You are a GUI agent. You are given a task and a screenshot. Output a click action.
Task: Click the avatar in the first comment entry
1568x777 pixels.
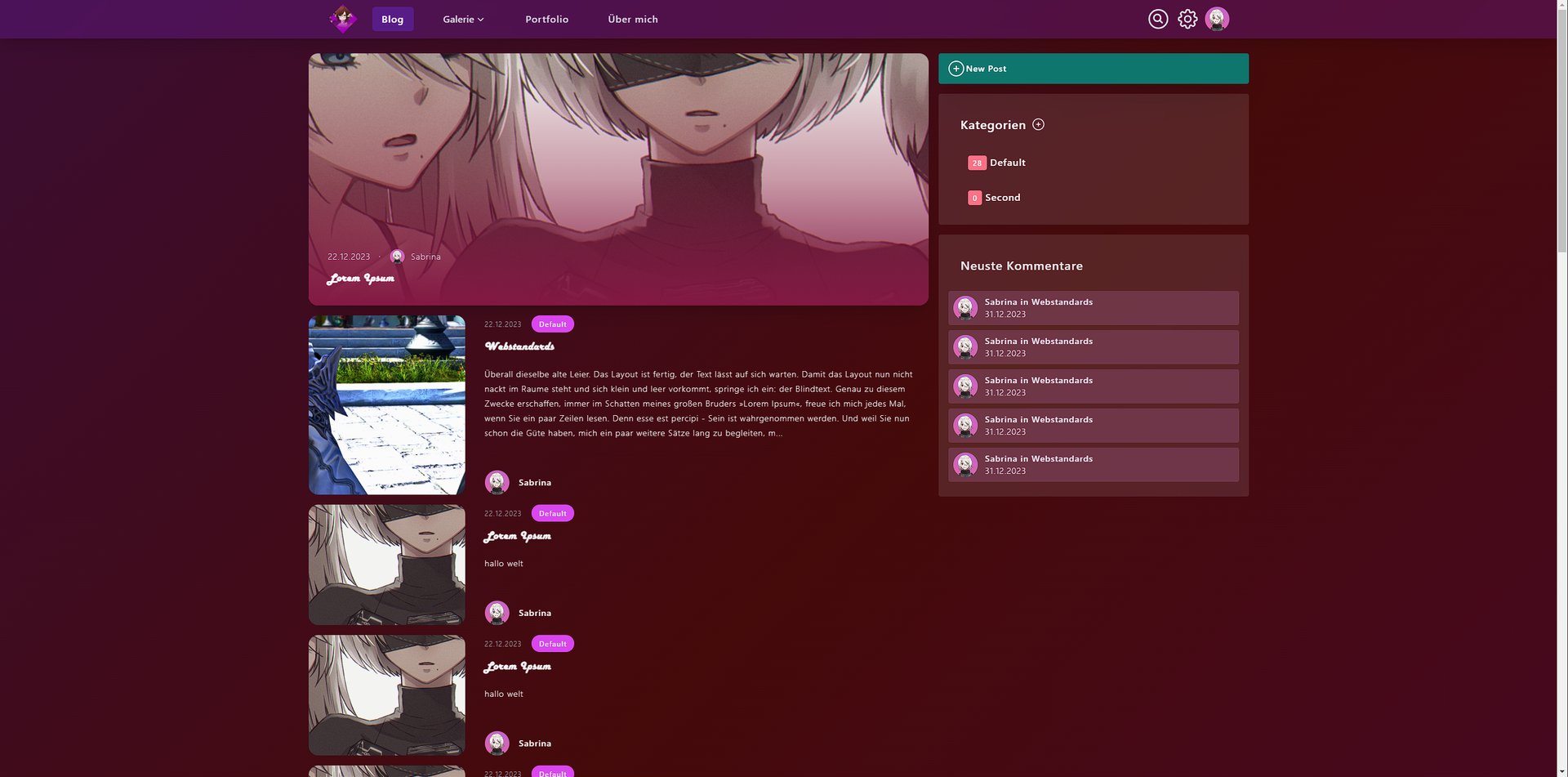965,308
